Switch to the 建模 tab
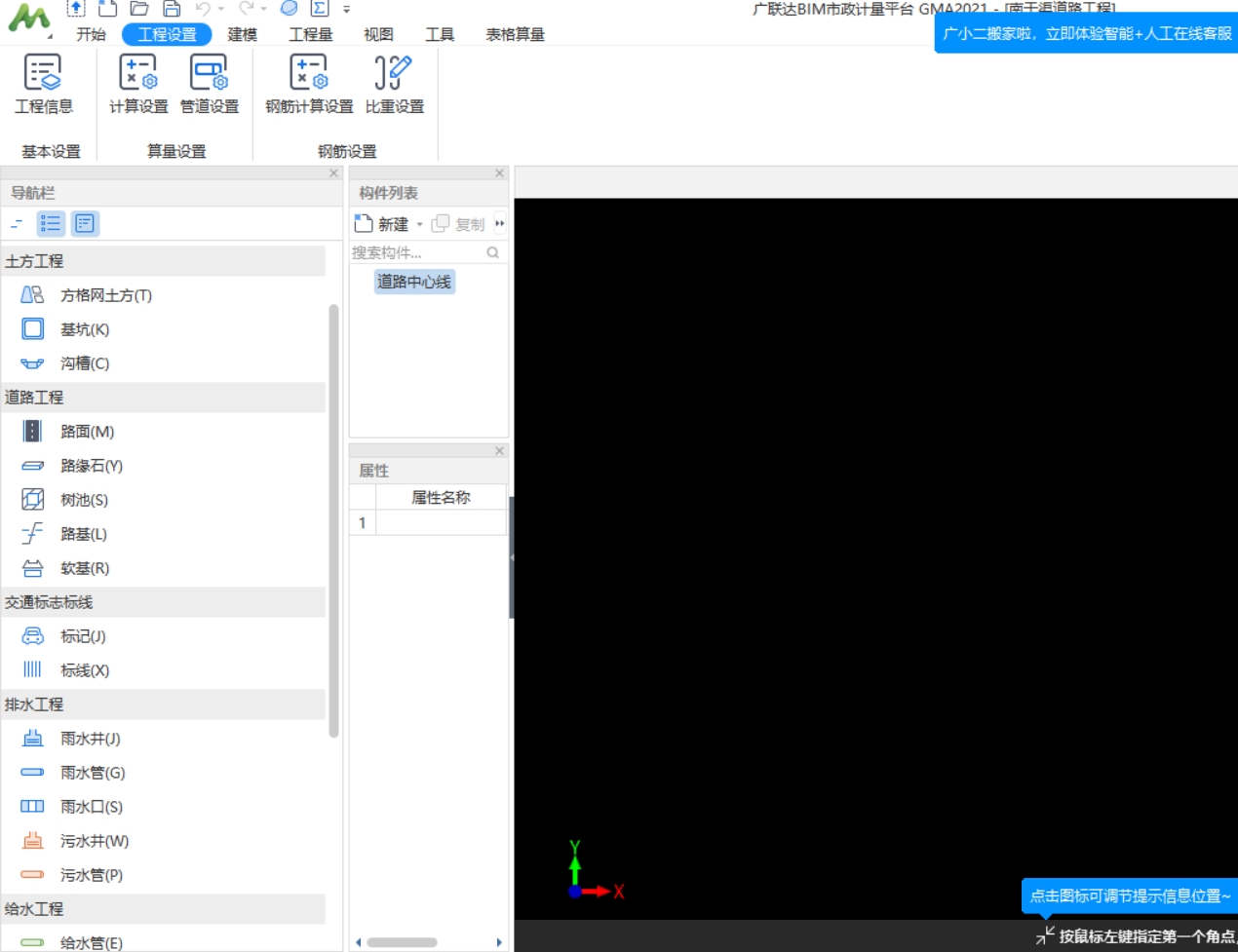The width and height of the screenshot is (1238, 952). coord(243,34)
